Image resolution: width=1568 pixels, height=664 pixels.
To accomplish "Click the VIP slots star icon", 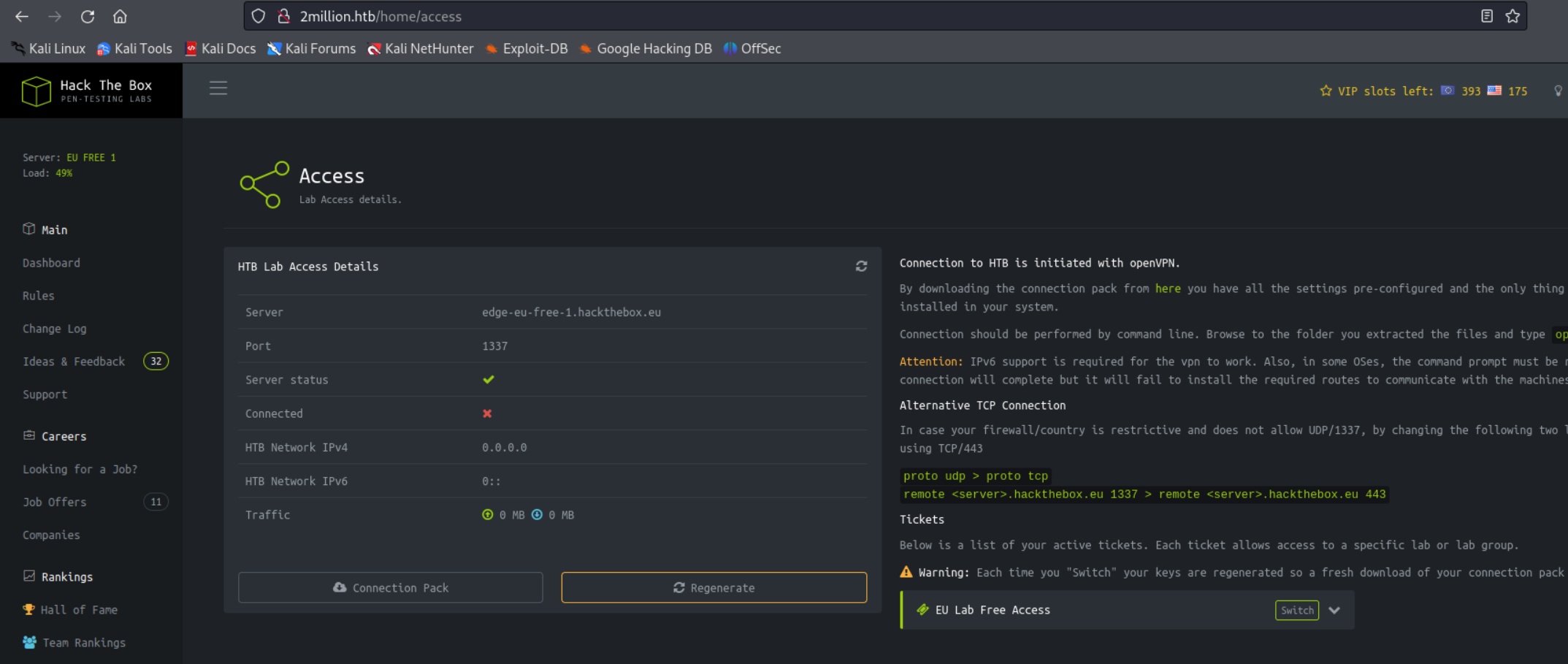I will click(x=1326, y=91).
